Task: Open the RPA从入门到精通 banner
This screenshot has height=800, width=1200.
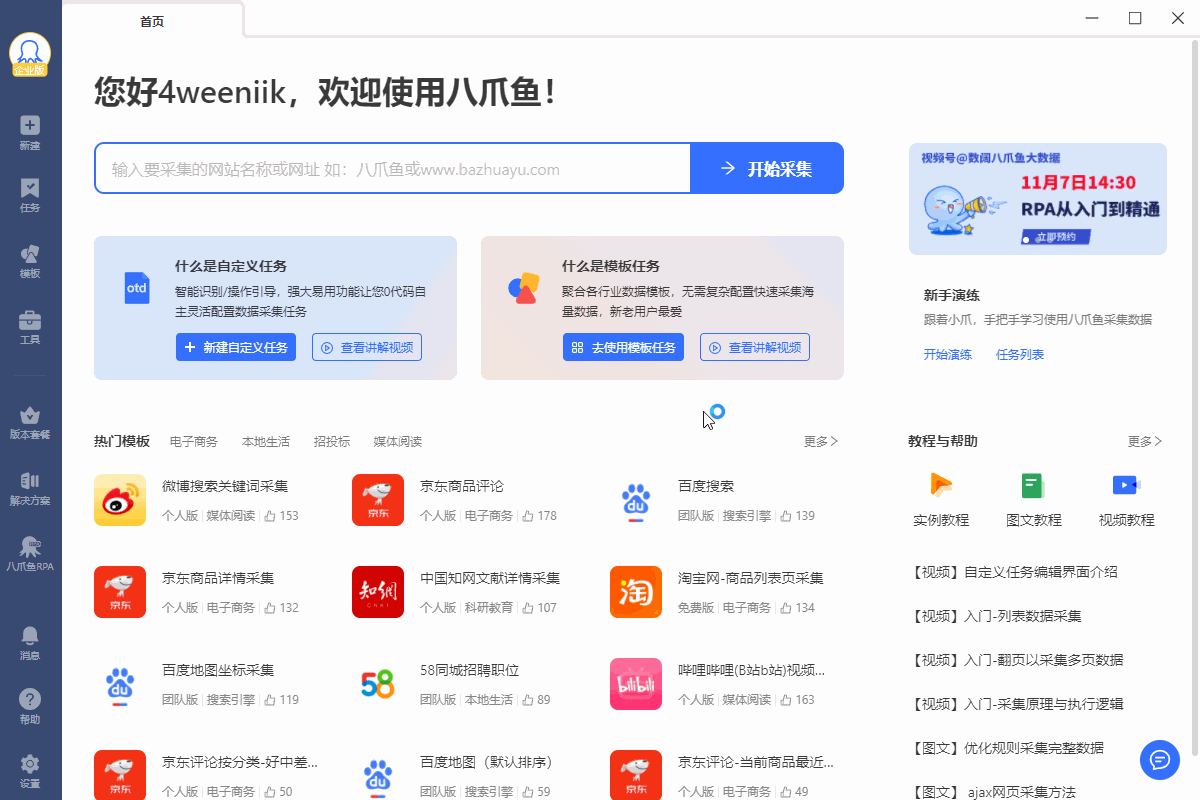Action: (1038, 199)
